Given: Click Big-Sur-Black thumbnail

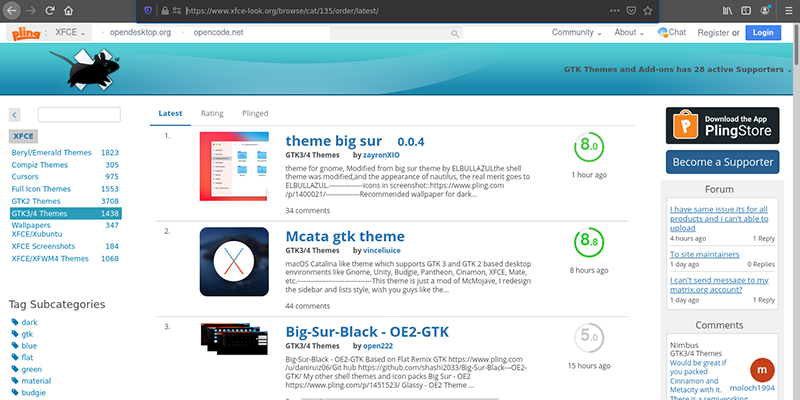Looking at the screenshot, I should [x=234, y=339].
